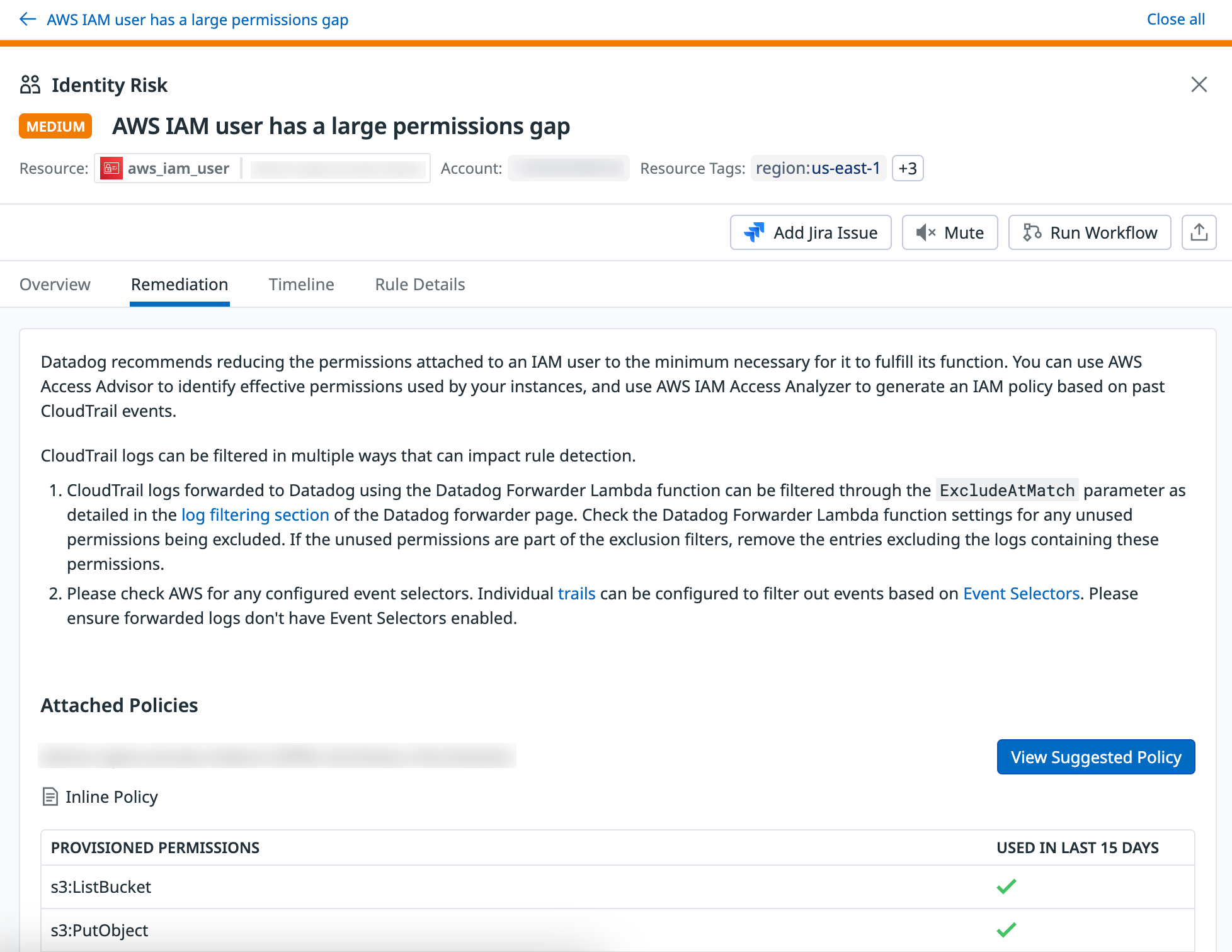Click the blurred Account value
The height and width of the screenshot is (952, 1232).
(x=568, y=168)
